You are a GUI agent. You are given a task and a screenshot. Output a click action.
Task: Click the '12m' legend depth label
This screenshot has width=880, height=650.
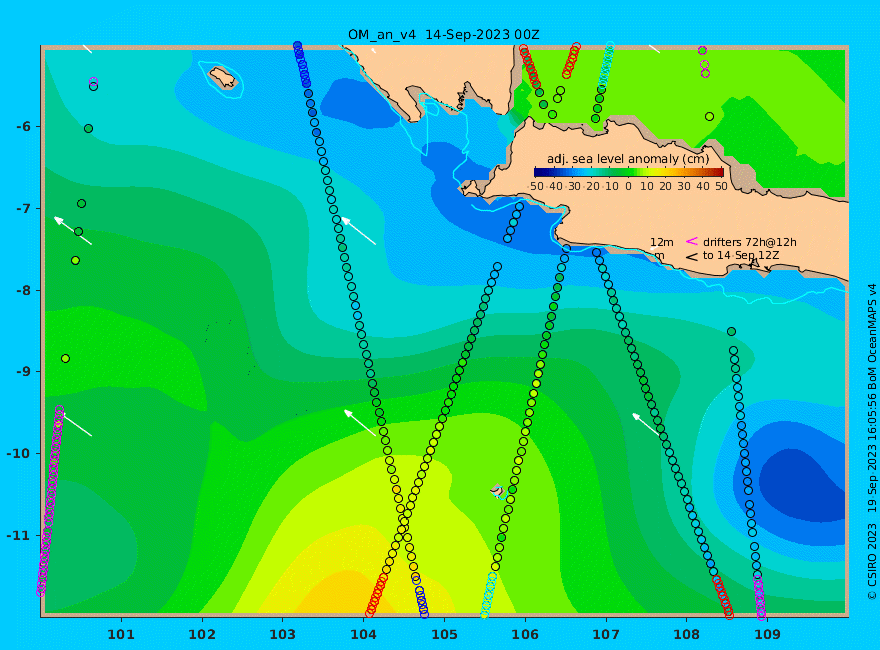(x=662, y=242)
